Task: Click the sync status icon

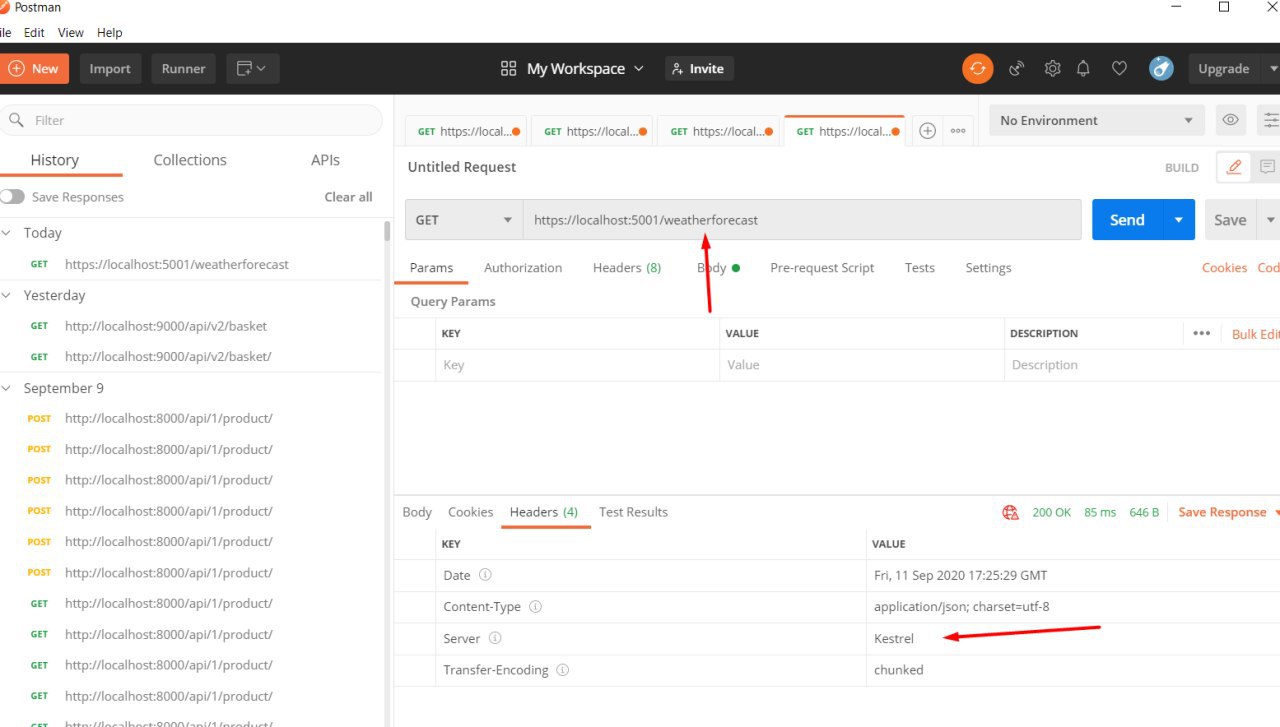Action: [x=977, y=69]
